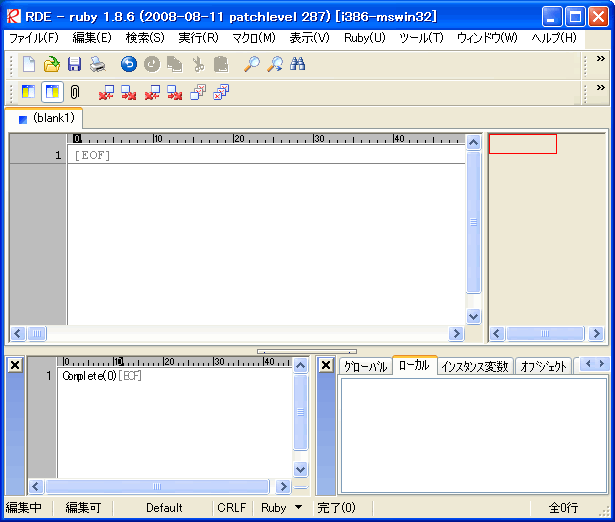615x522 pixels.
Task: Click the clipboard paste icon
Action: [221, 64]
